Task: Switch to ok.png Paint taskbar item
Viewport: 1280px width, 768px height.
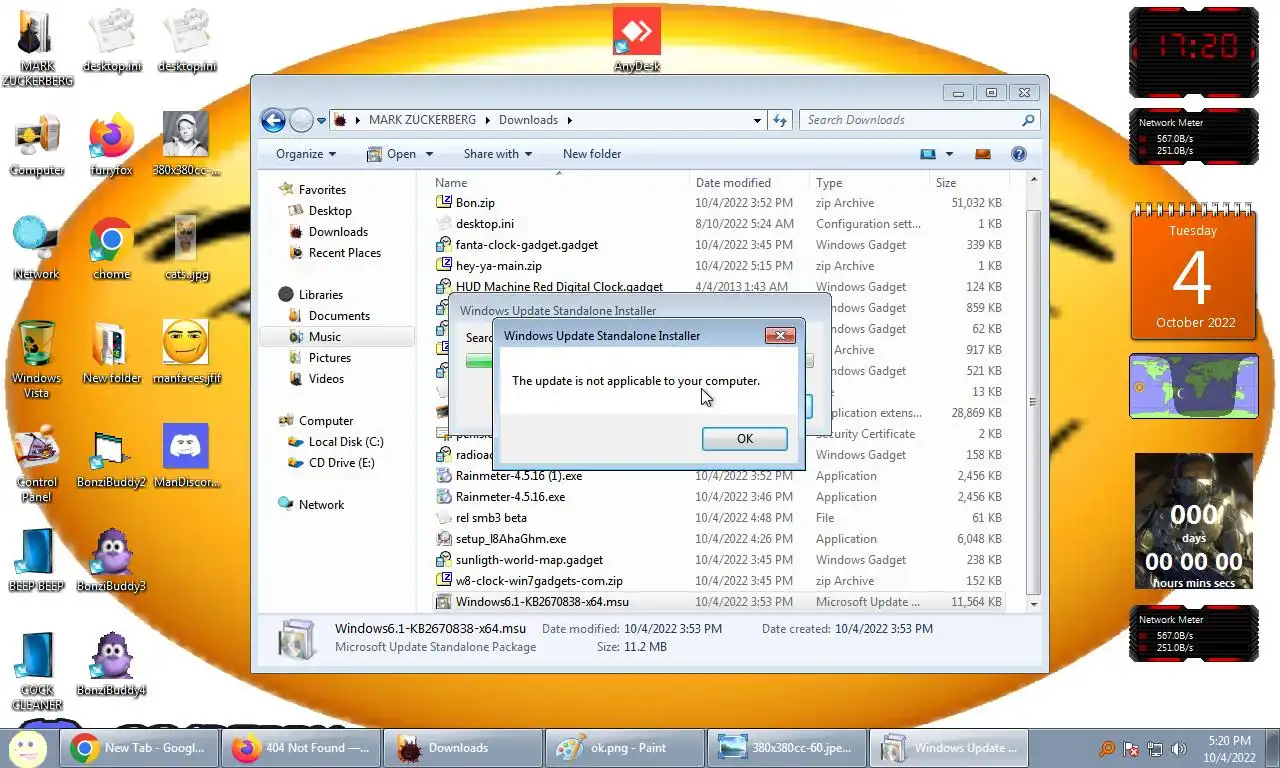Action: (x=625, y=748)
